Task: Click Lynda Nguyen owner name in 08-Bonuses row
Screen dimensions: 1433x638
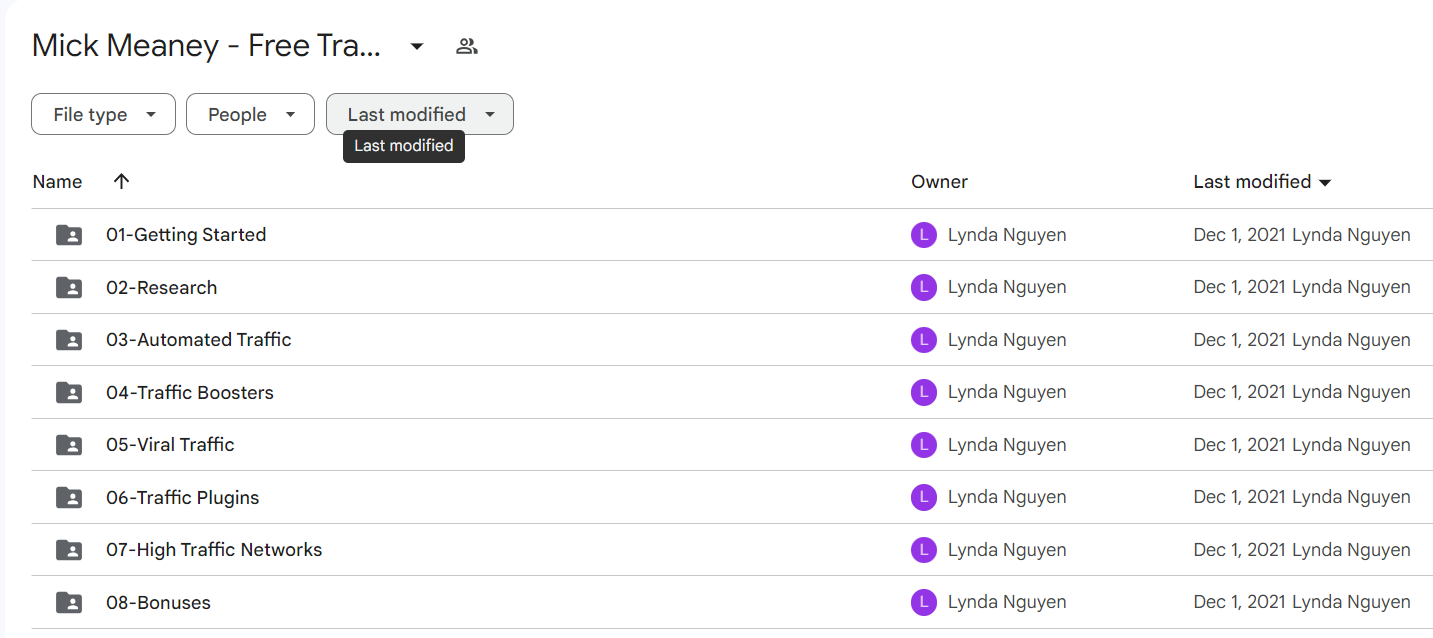Action: click(x=1007, y=603)
